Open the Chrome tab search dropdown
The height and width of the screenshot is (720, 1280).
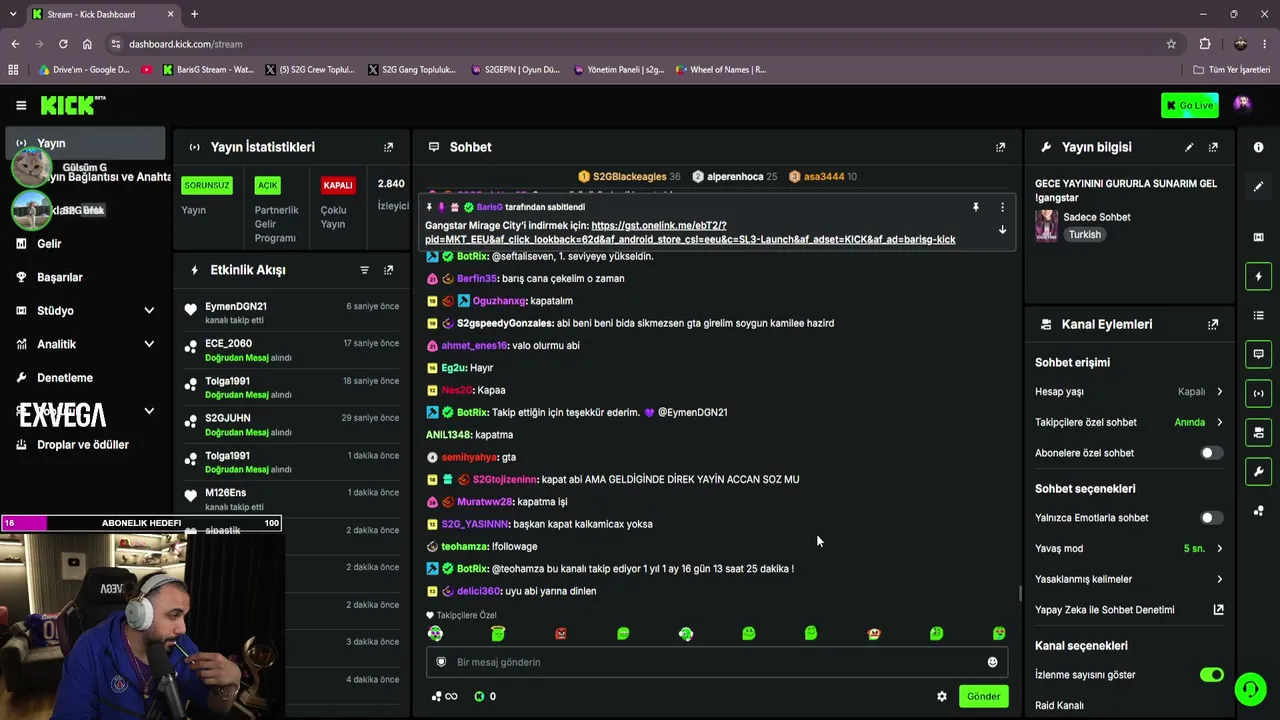[13, 14]
